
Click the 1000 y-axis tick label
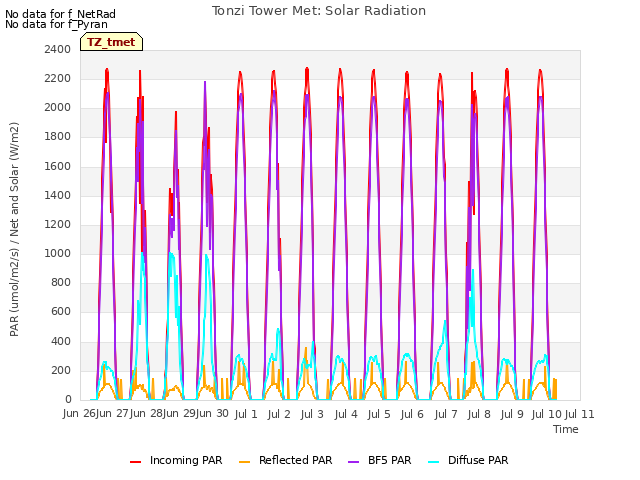pyautogui.click(x=58, y=253)
